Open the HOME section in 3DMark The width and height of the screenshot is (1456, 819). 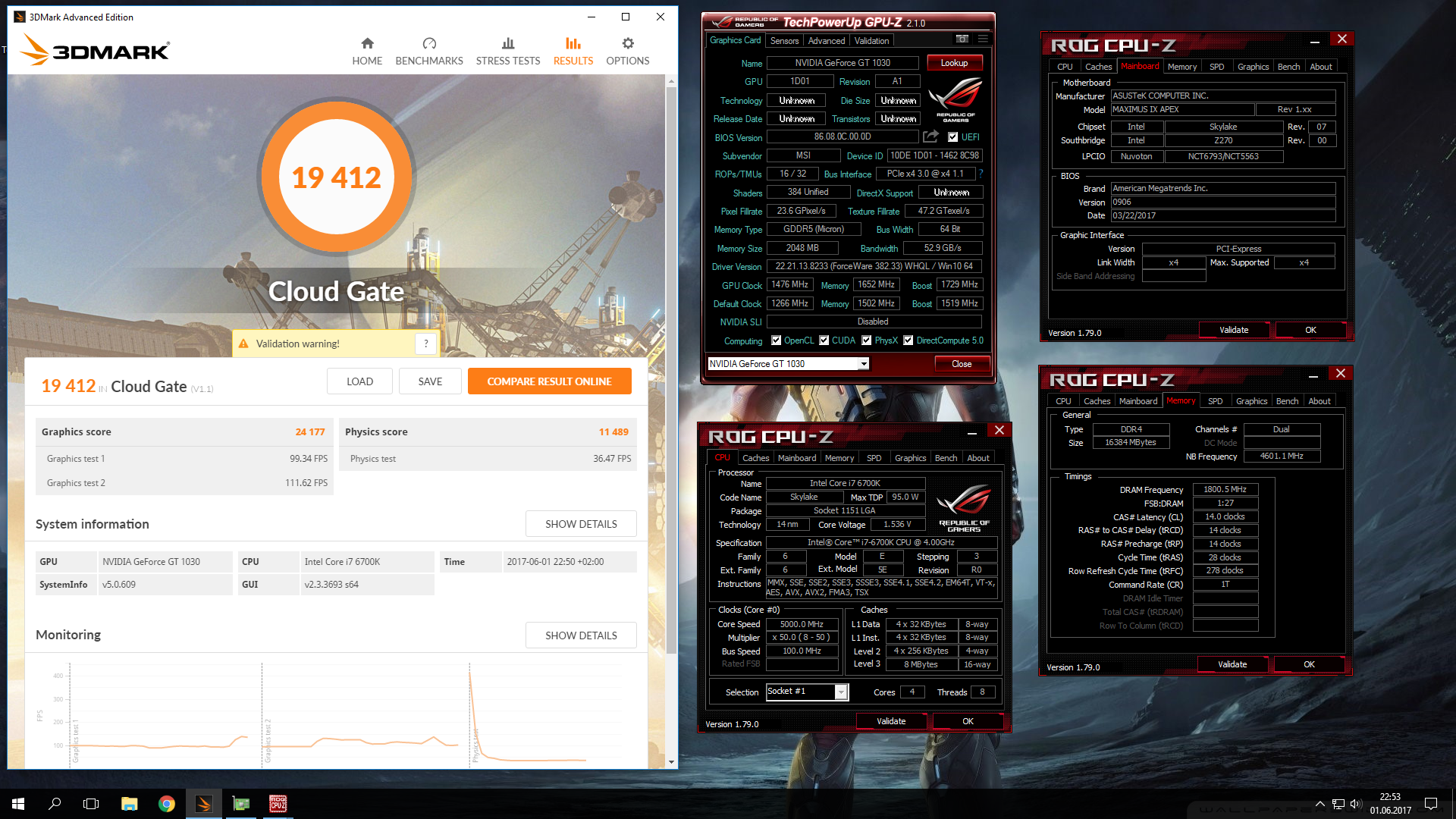pos(367,52)
